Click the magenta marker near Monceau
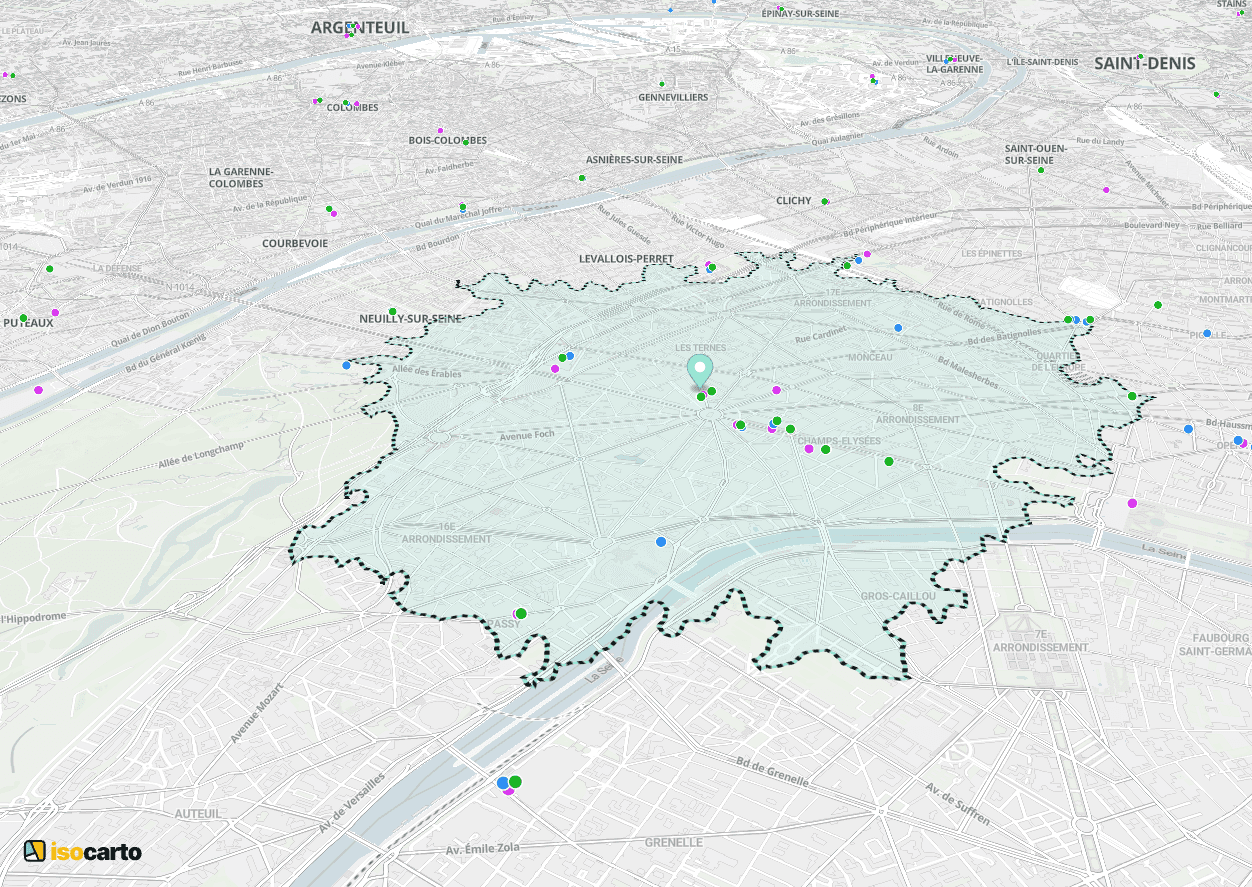The image size is (1252, 887). click(x=776, y=390)
